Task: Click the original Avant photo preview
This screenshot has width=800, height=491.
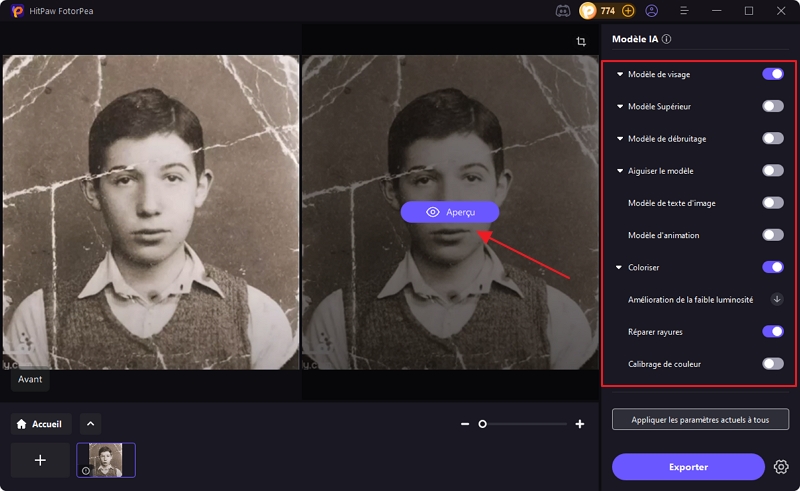Action: [x=151, y=212]
